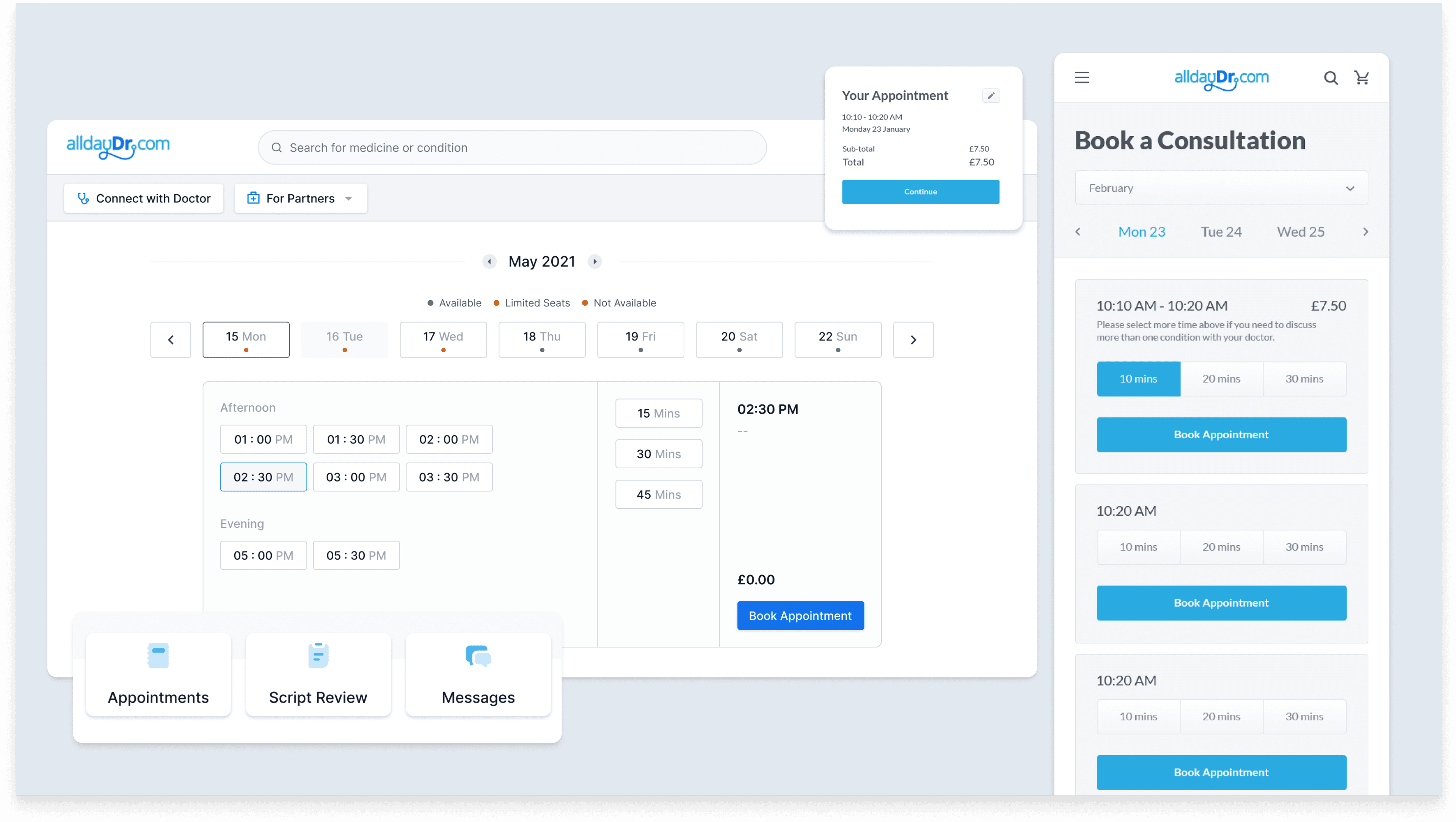Click the medical kit icon on For Partners
The image size is (1456, 822).
253,198
